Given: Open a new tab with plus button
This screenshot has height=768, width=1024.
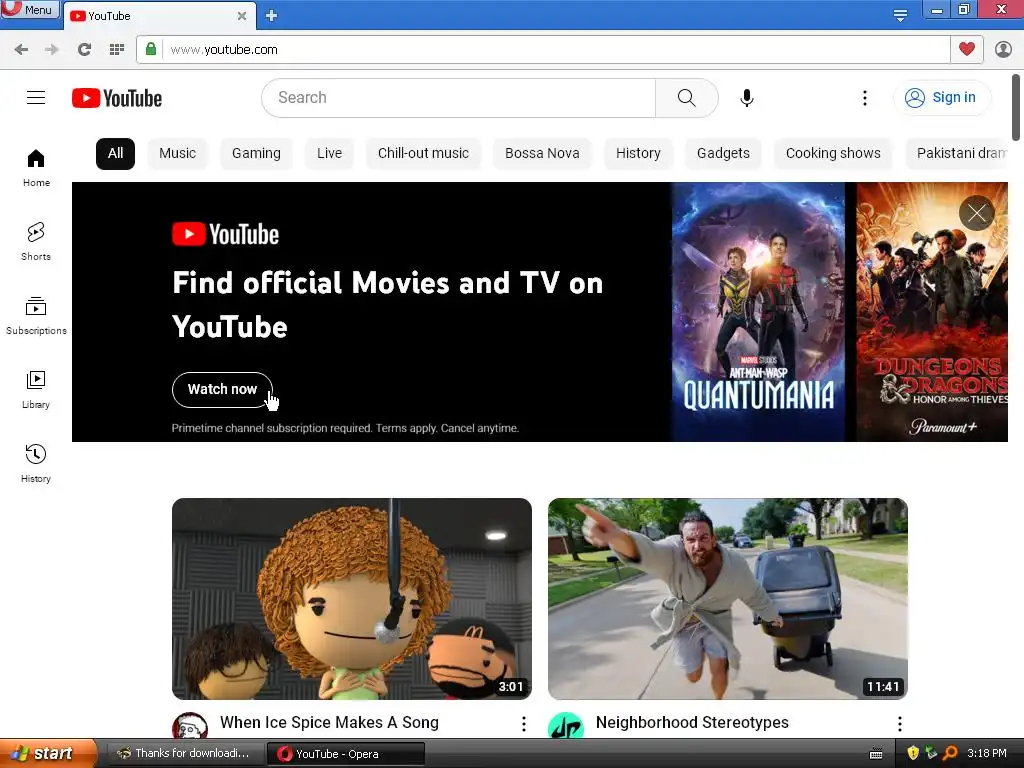Looking at the screenshot, I should click(x=272, y=16).
